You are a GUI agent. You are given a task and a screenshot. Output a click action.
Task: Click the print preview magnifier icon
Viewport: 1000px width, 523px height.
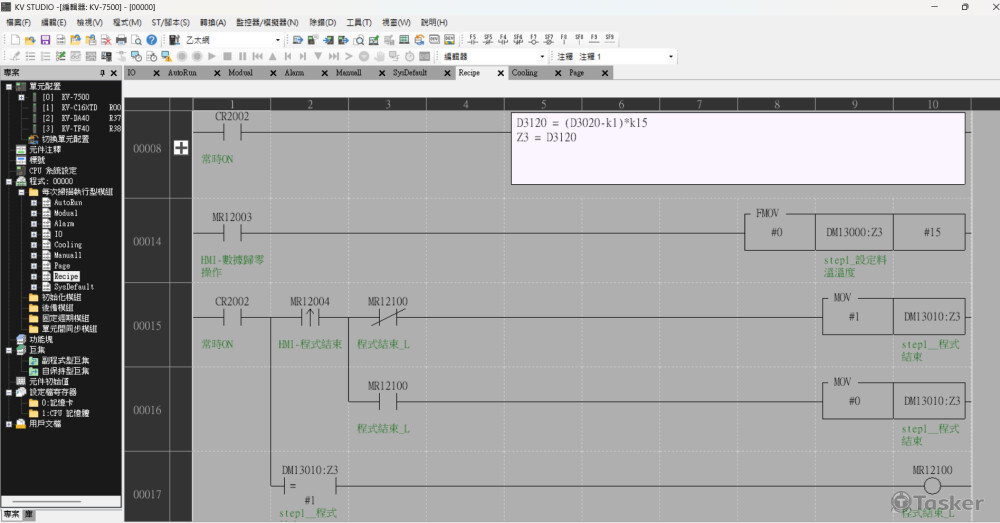(136, 40)
